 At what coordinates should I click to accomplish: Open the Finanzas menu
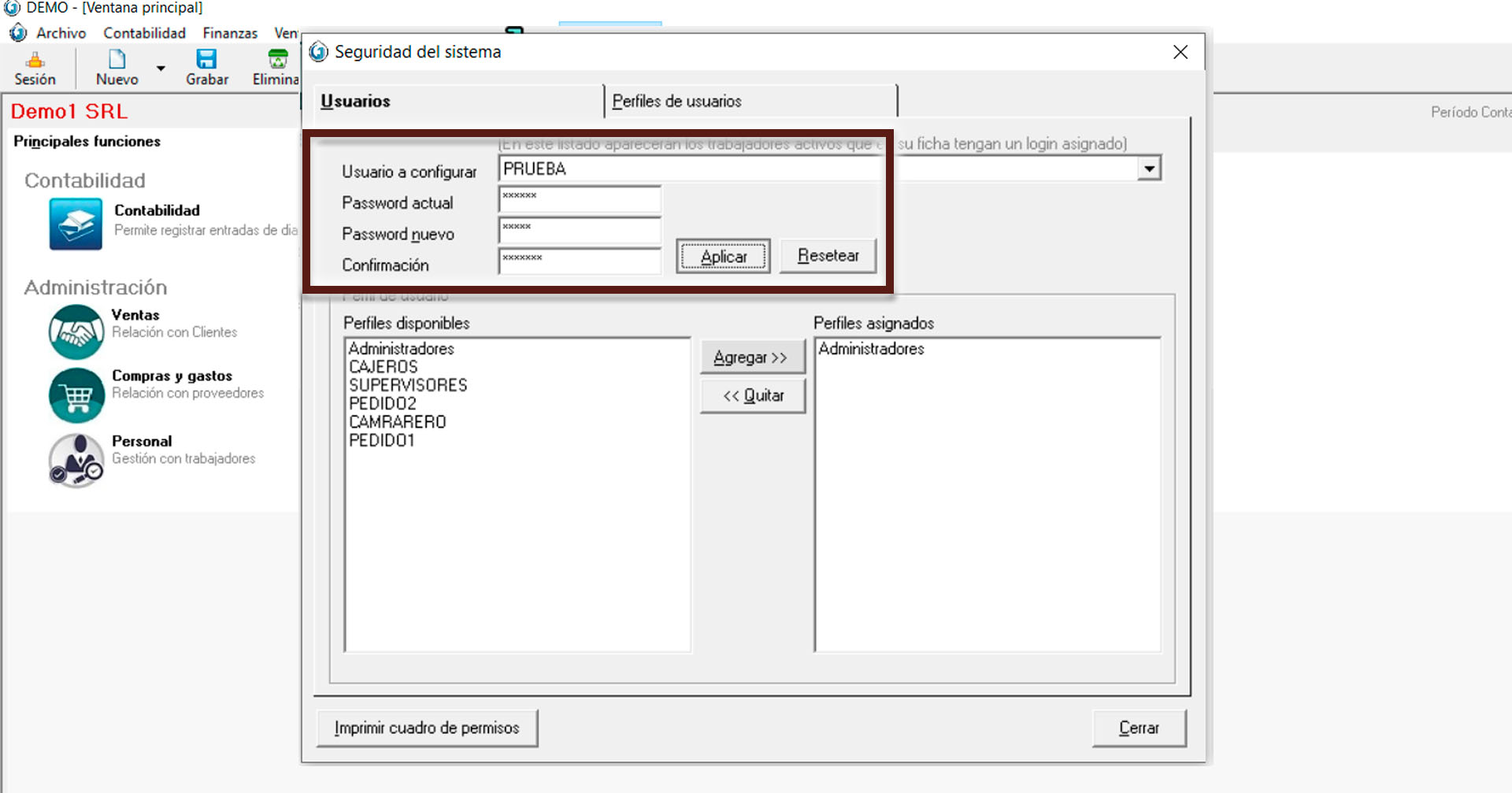[230, 33]
